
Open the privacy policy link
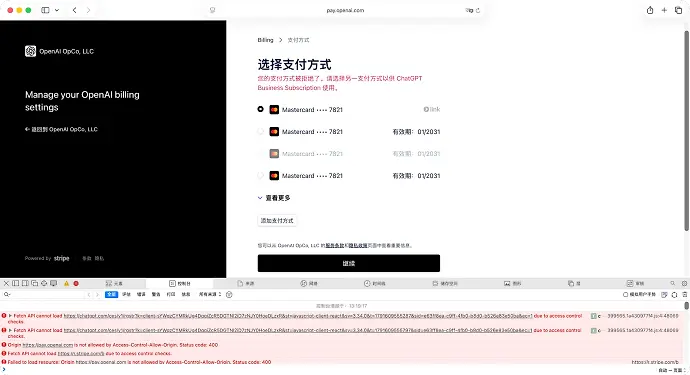[x=358, y=246]
